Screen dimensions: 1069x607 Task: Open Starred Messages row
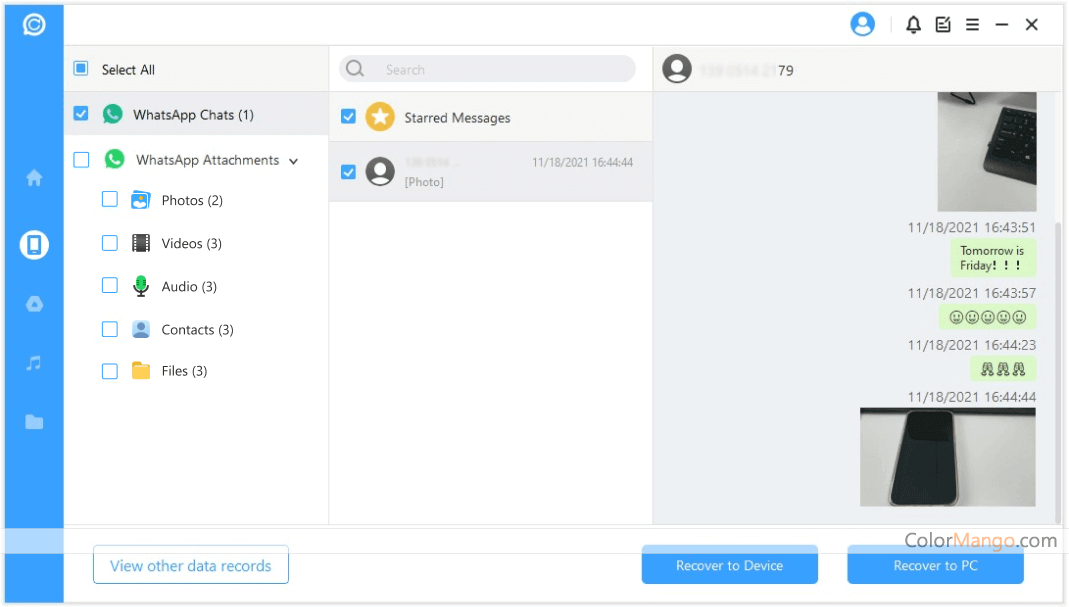click(491, 117)
